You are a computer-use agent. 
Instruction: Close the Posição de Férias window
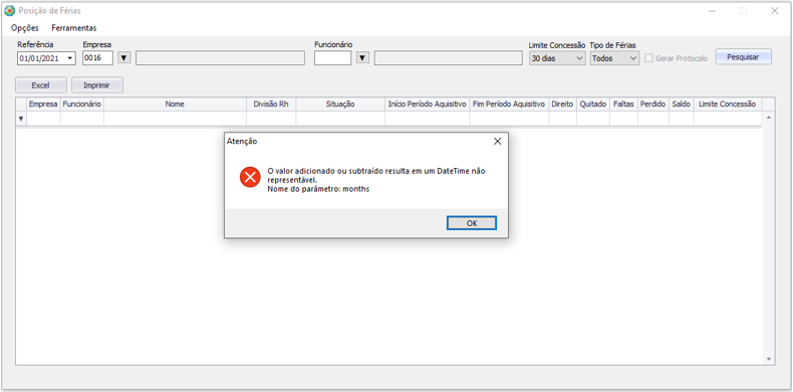point(774,11)
